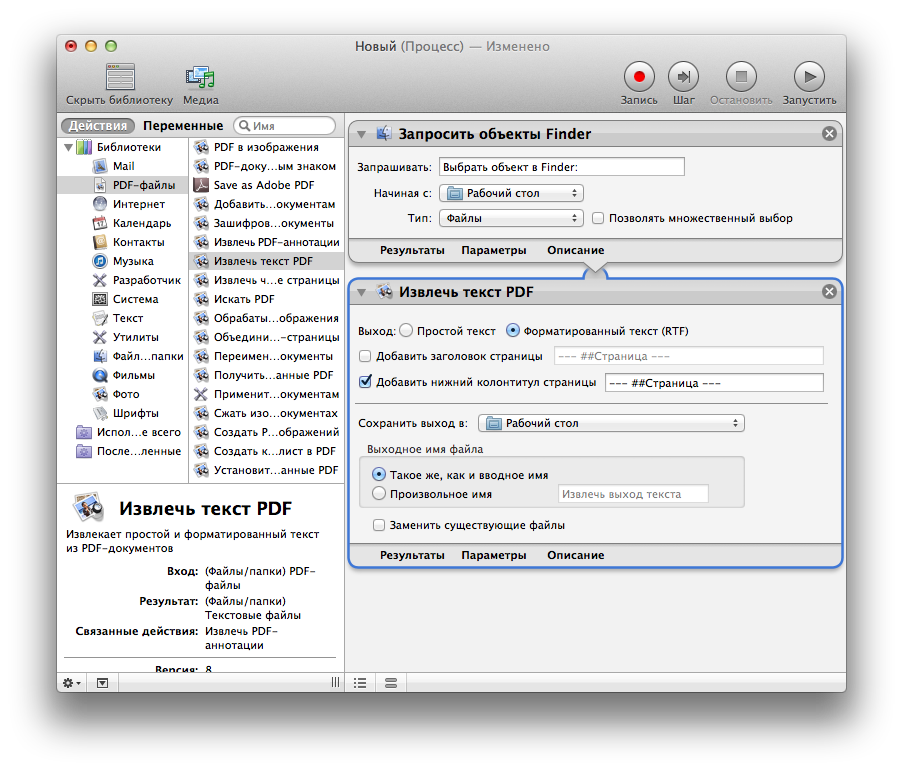Image resolution: width=903 pixels, height=771 pixels.
Task: Uncheck Добавить нижний колонтитул страницы
Action: (365, 382)
